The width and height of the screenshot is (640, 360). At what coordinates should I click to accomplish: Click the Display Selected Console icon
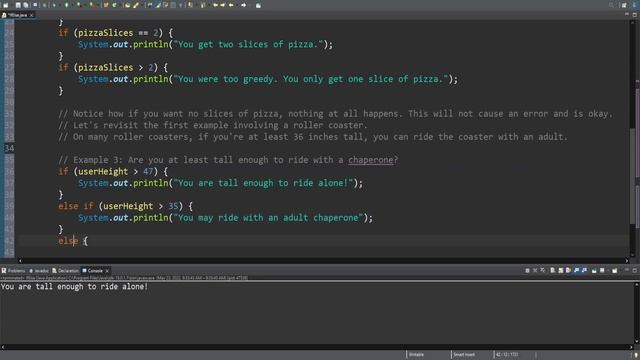[x=602, y=270]
